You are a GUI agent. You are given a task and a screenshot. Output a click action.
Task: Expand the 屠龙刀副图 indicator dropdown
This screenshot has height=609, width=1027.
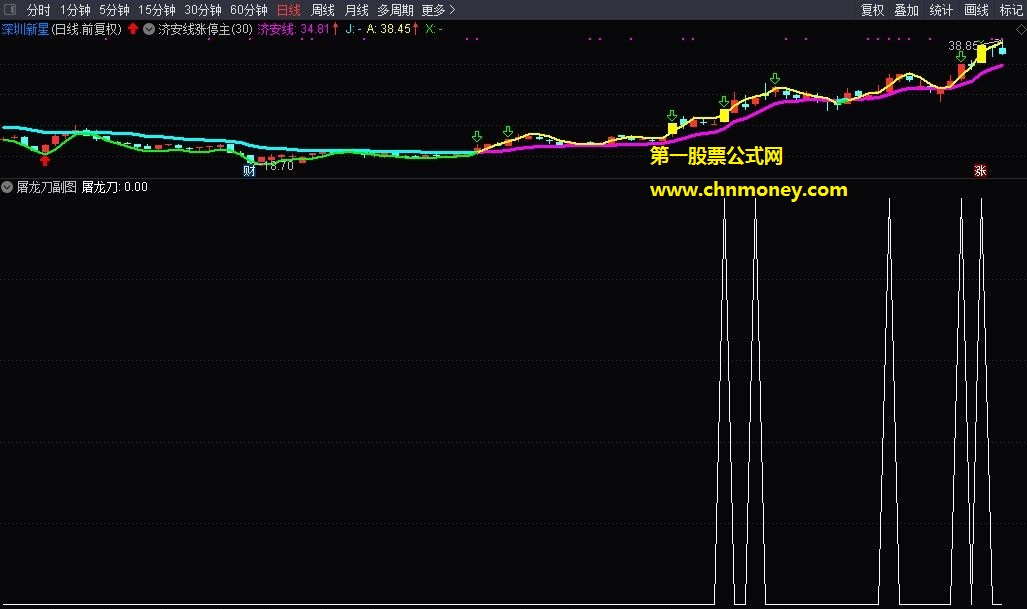(7, 187)
